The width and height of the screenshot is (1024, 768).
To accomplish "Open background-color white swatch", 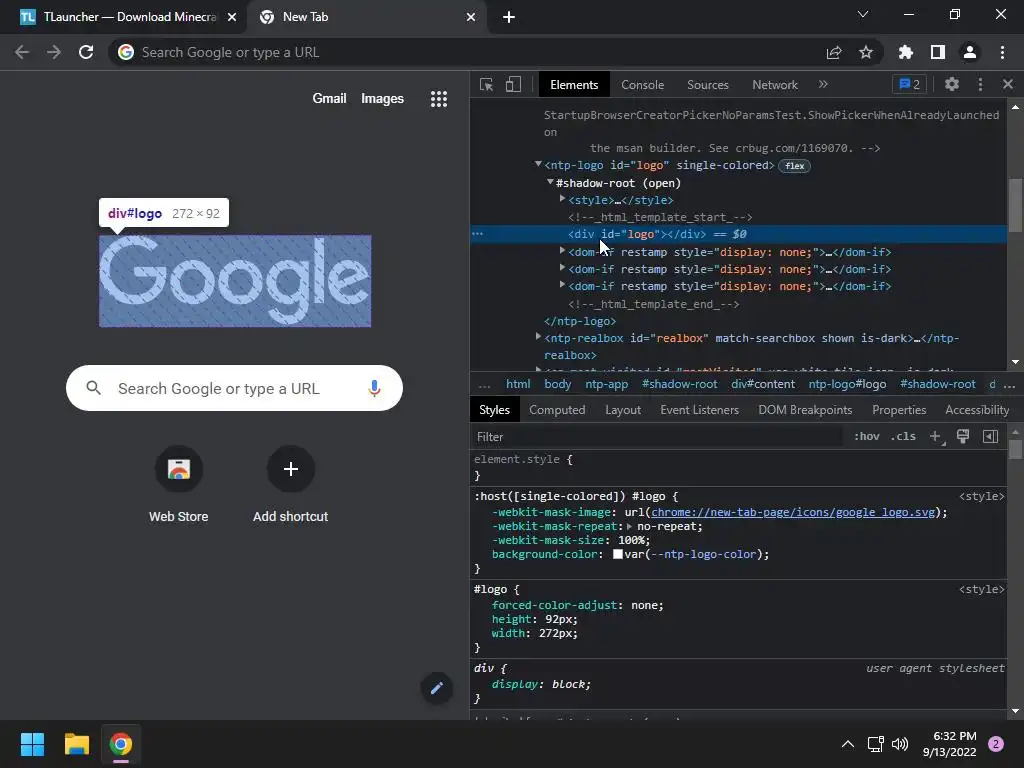I will (x=617, y=554).
